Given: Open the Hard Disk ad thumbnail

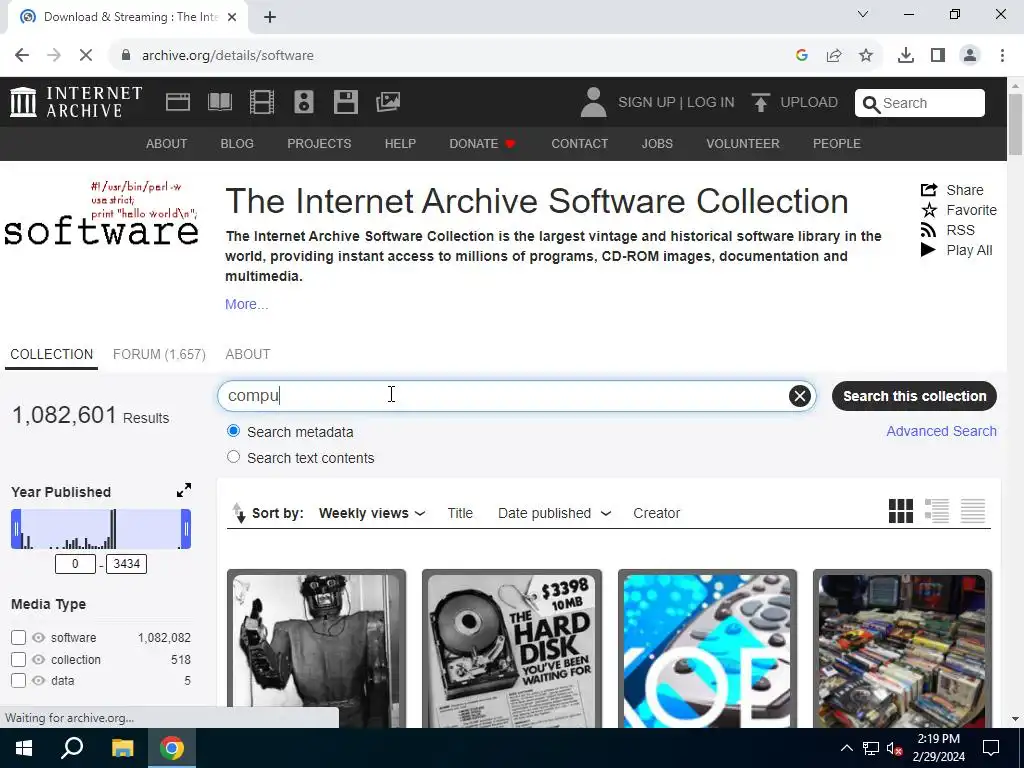Looking at the screenshot, I should coord(512,648).
